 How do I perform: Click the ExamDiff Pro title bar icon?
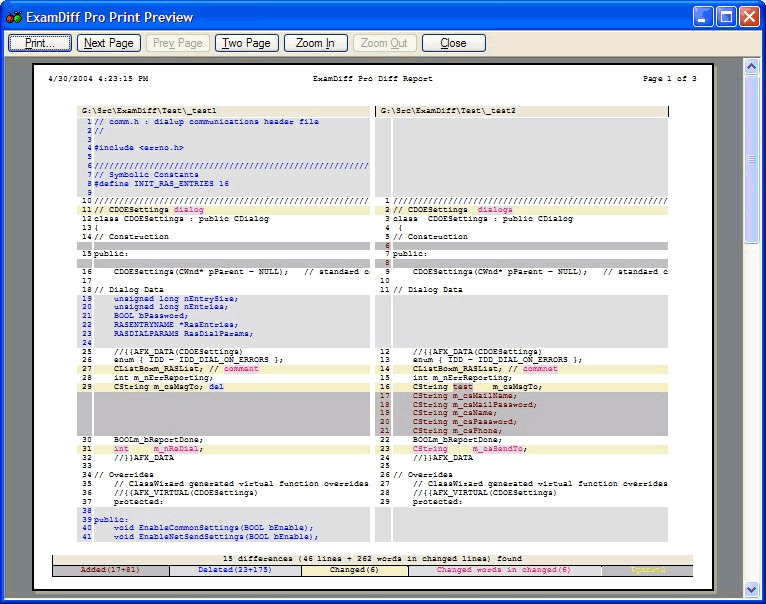(14, 15)
